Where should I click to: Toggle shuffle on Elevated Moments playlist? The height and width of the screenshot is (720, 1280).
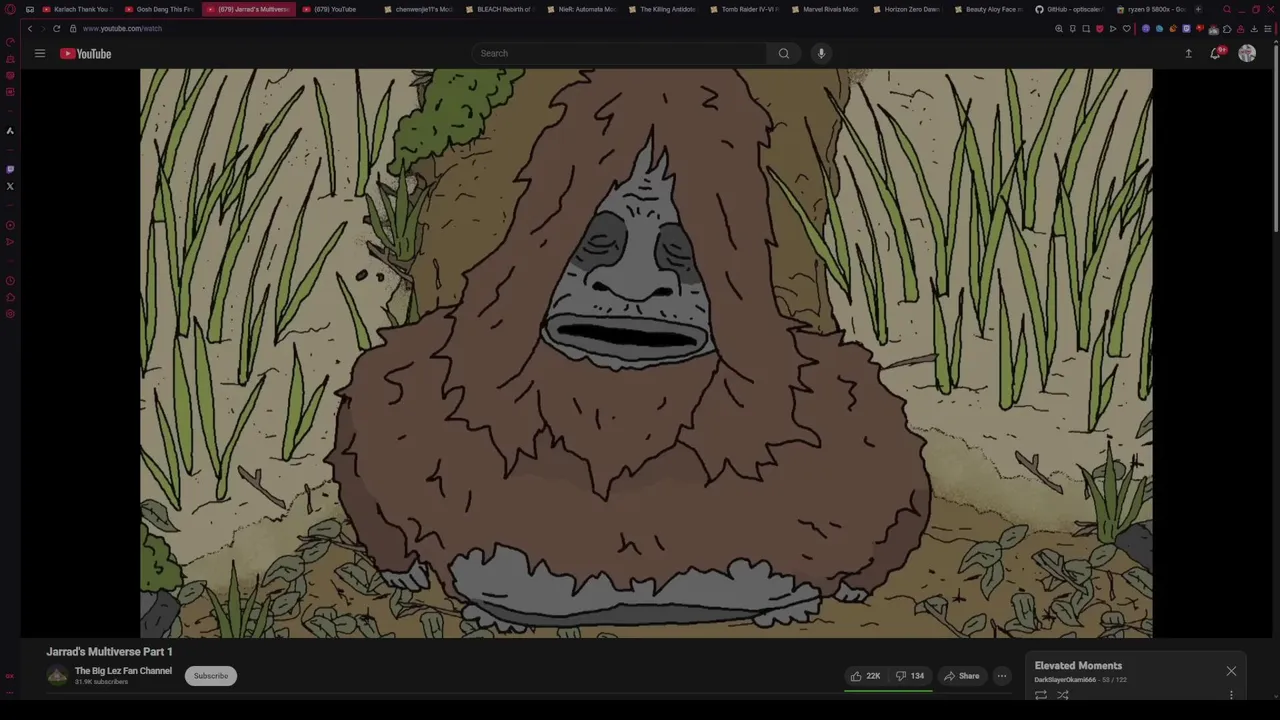[1063, 695]
